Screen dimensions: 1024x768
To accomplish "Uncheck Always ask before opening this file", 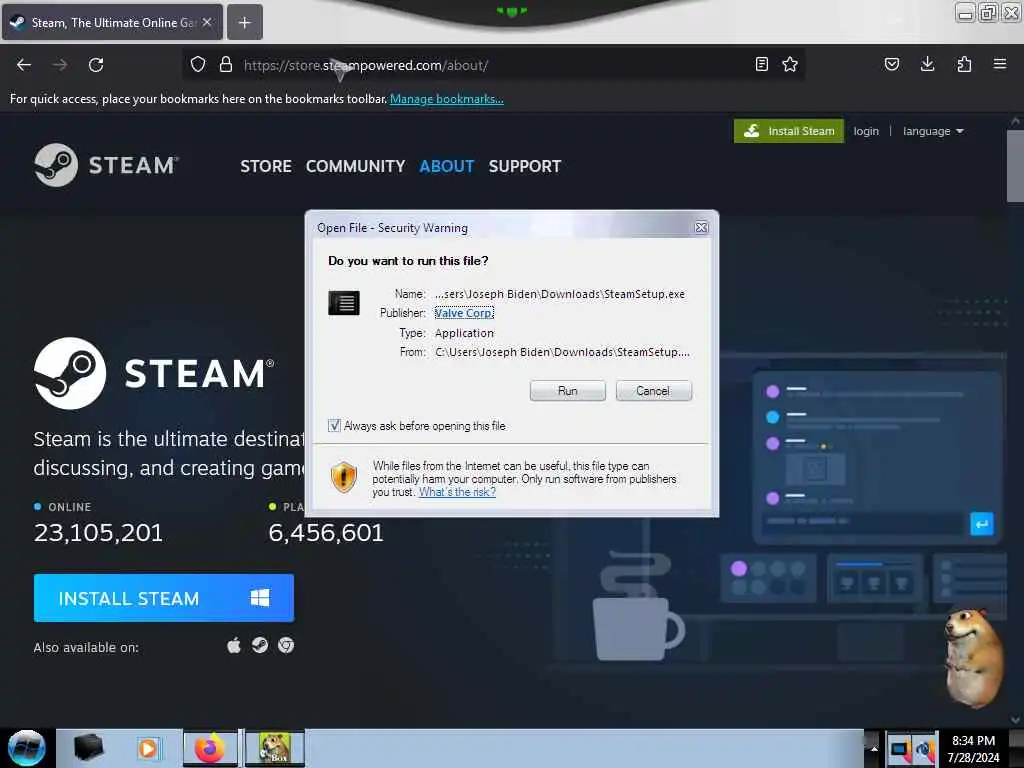I will tap(334, 426).
